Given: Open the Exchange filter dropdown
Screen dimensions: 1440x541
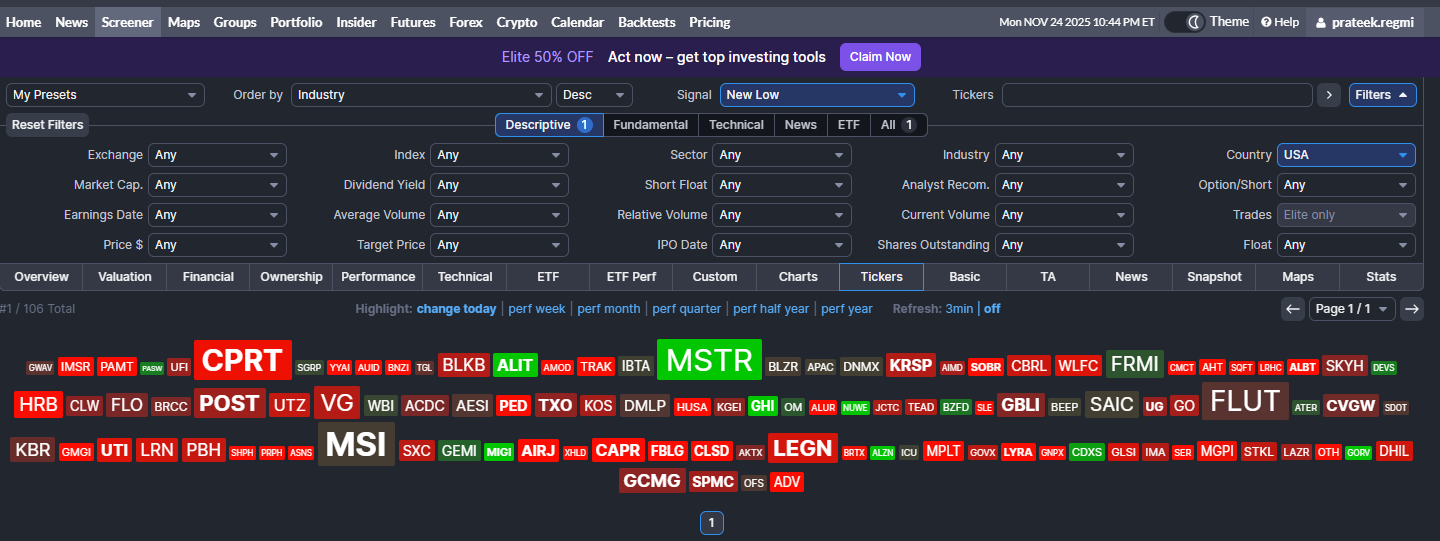Looking at the screenshot, I should (x=217, y=155).
